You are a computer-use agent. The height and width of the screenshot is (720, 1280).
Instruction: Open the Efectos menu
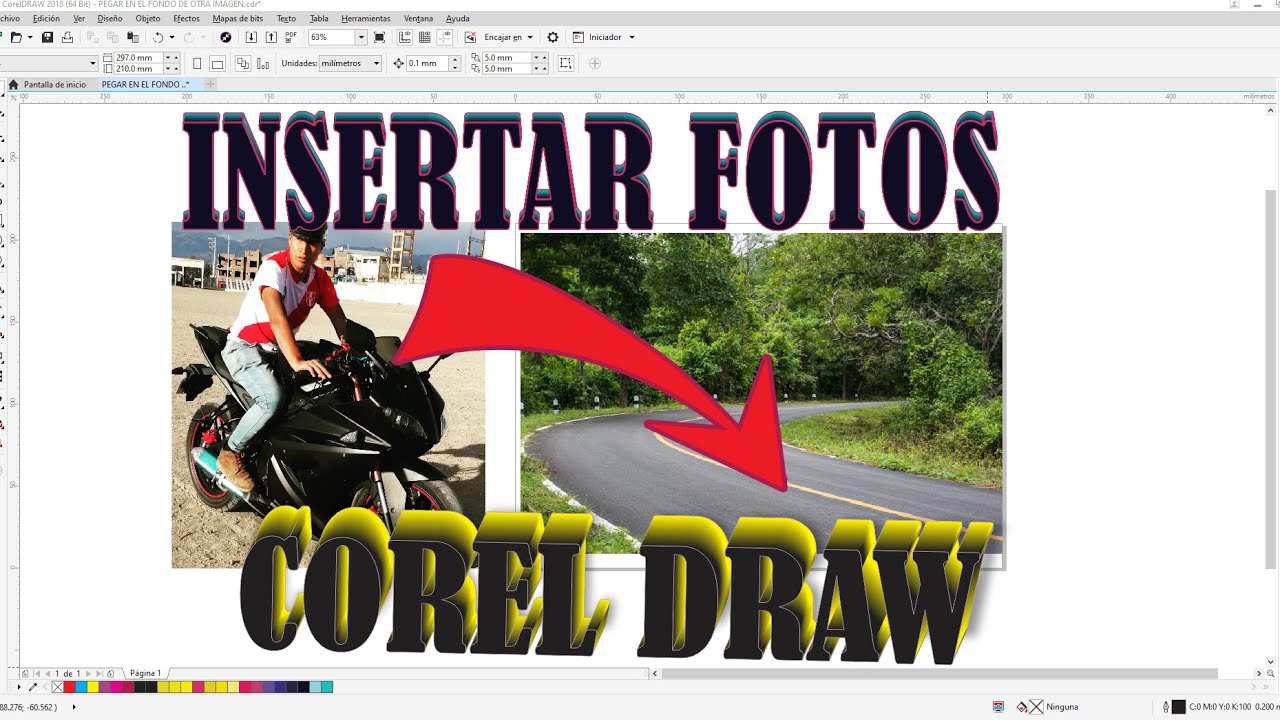point(186,18)
